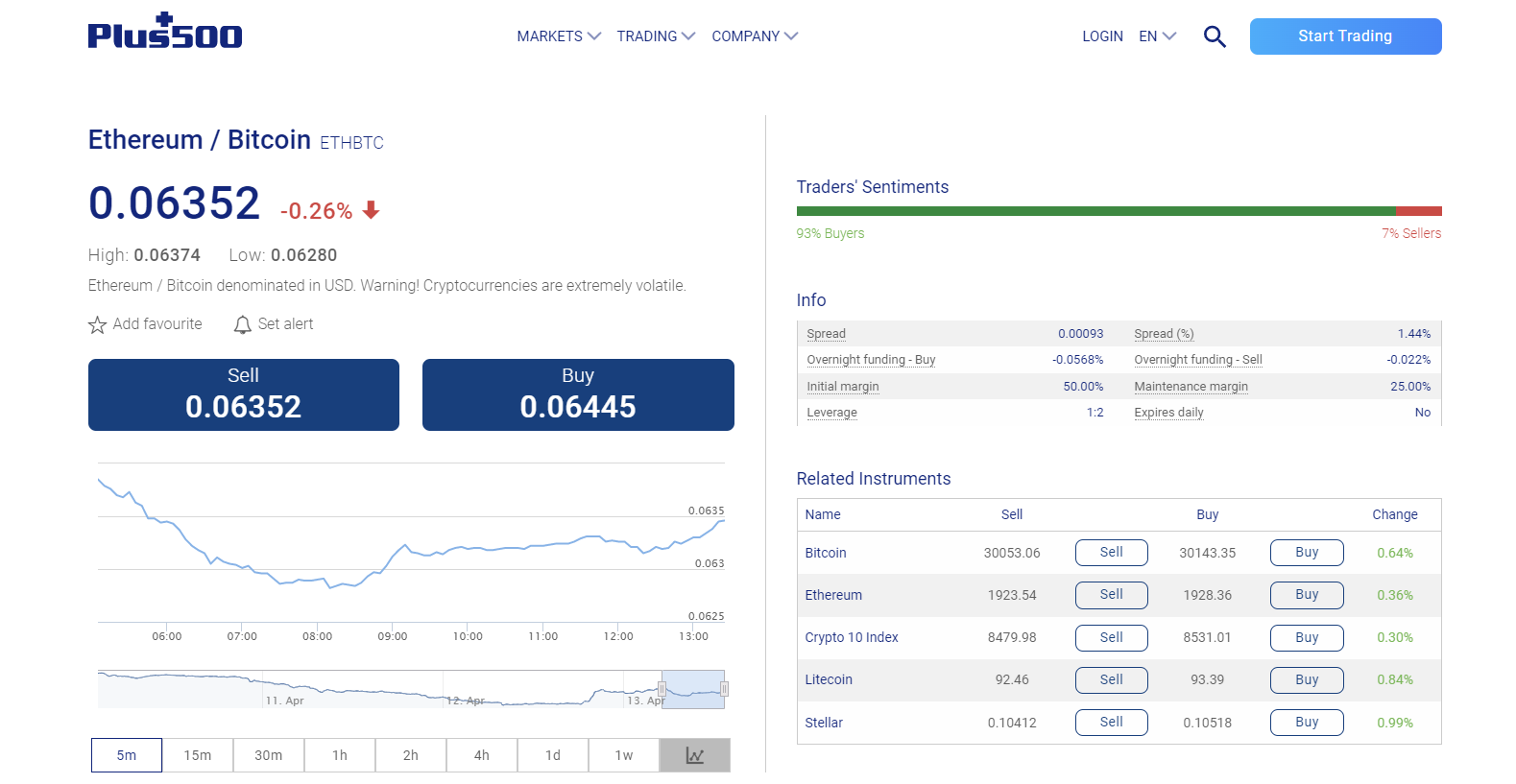The image size is (1516, 784).
Task: Open the chart type icon button
Action: [x=695, y=755]
